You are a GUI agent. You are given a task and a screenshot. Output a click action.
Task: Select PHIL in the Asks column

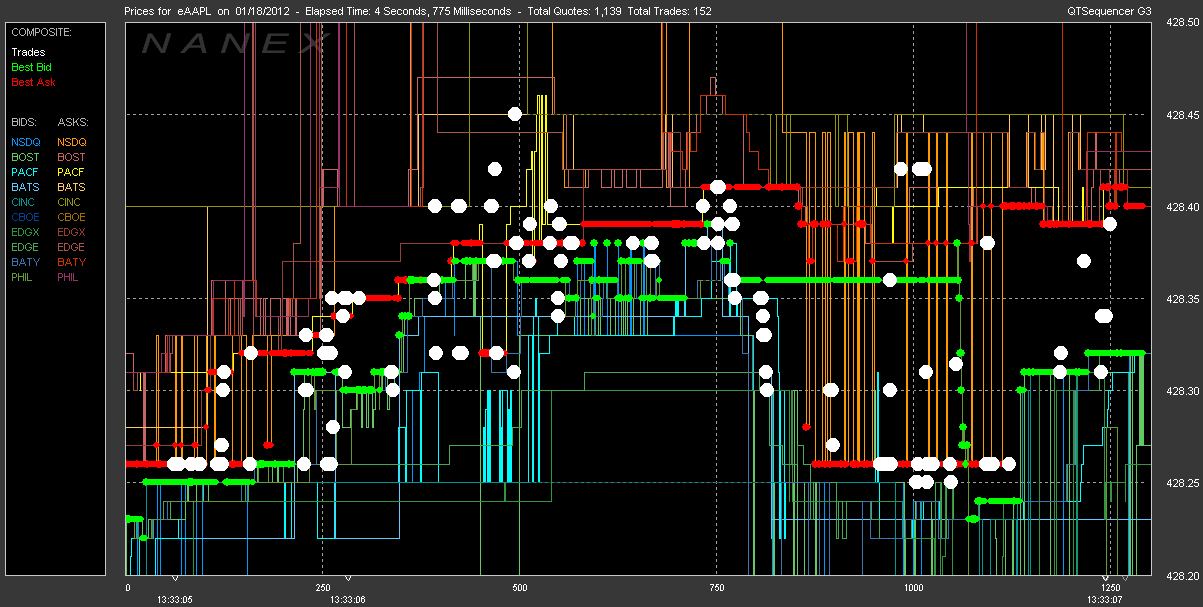point(69,277)
